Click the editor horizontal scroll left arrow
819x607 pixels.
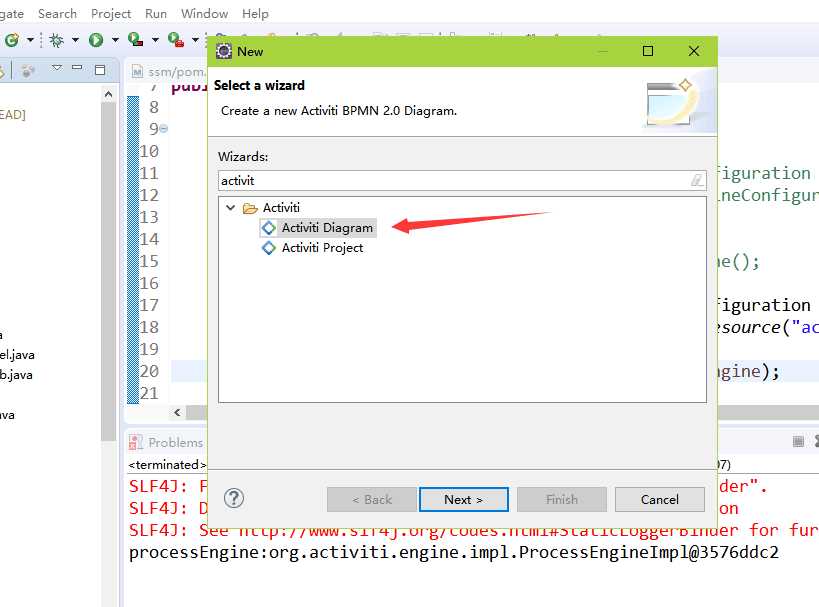tap(178, 413)
